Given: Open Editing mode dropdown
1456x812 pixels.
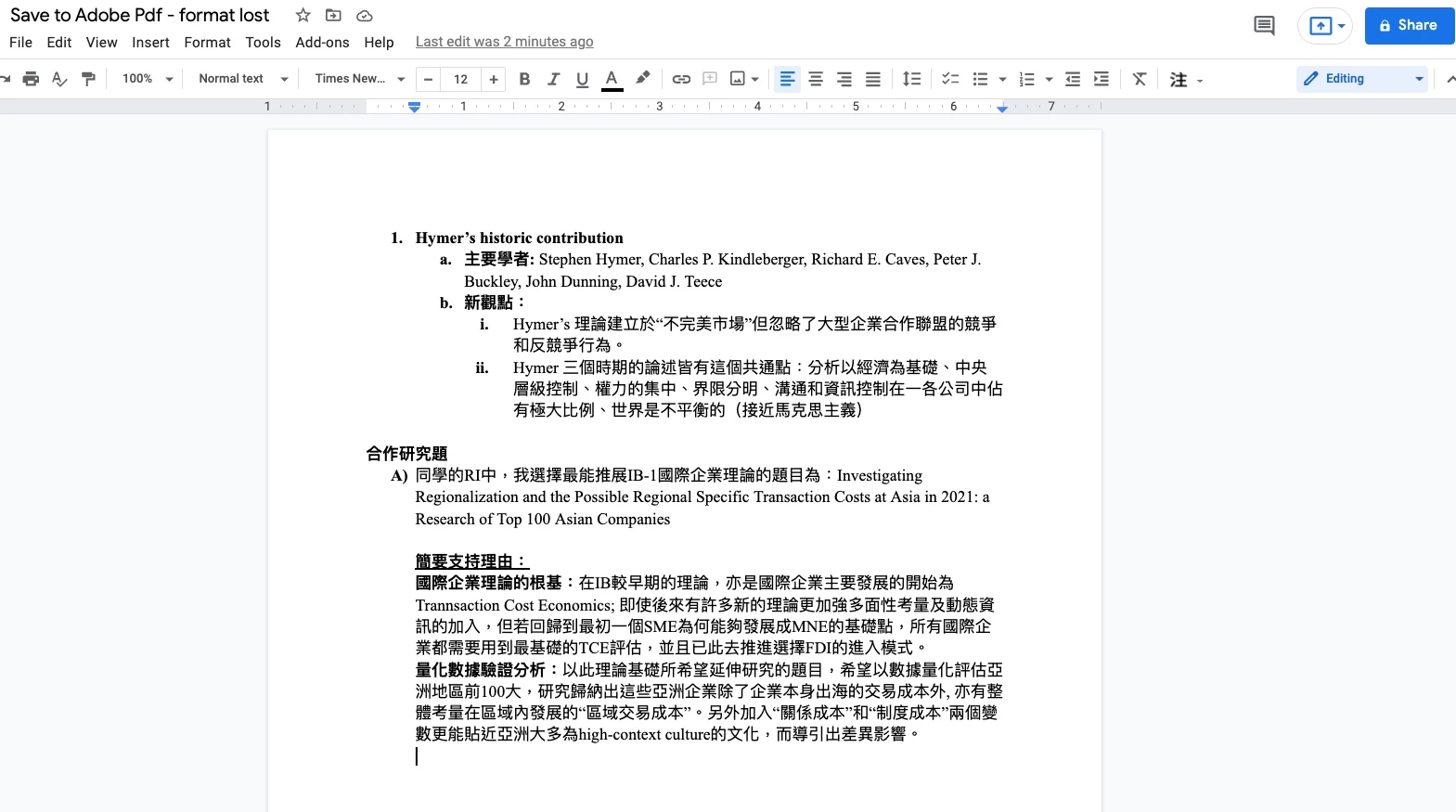Looking at the screenshot, I should (1362, 79).
